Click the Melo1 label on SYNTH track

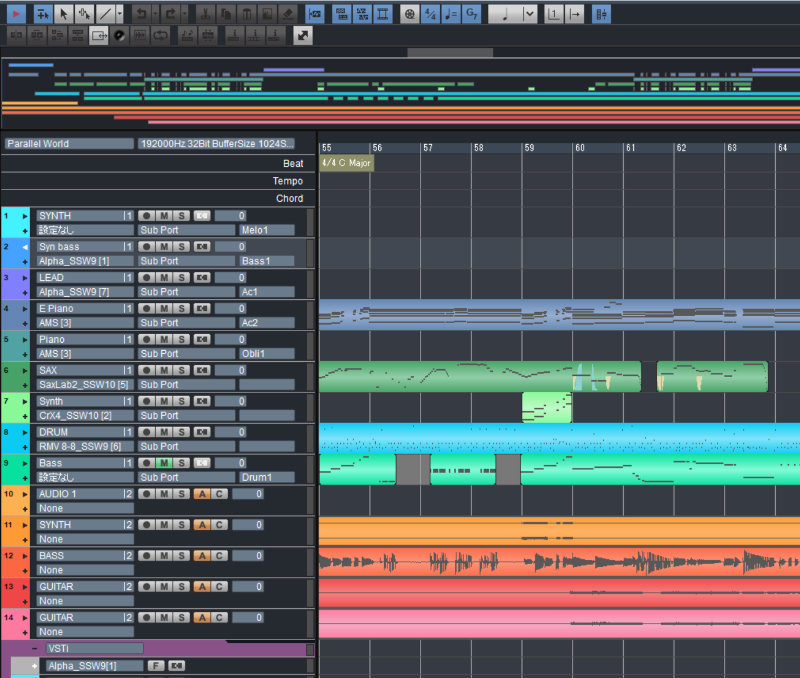coord(267,230)
